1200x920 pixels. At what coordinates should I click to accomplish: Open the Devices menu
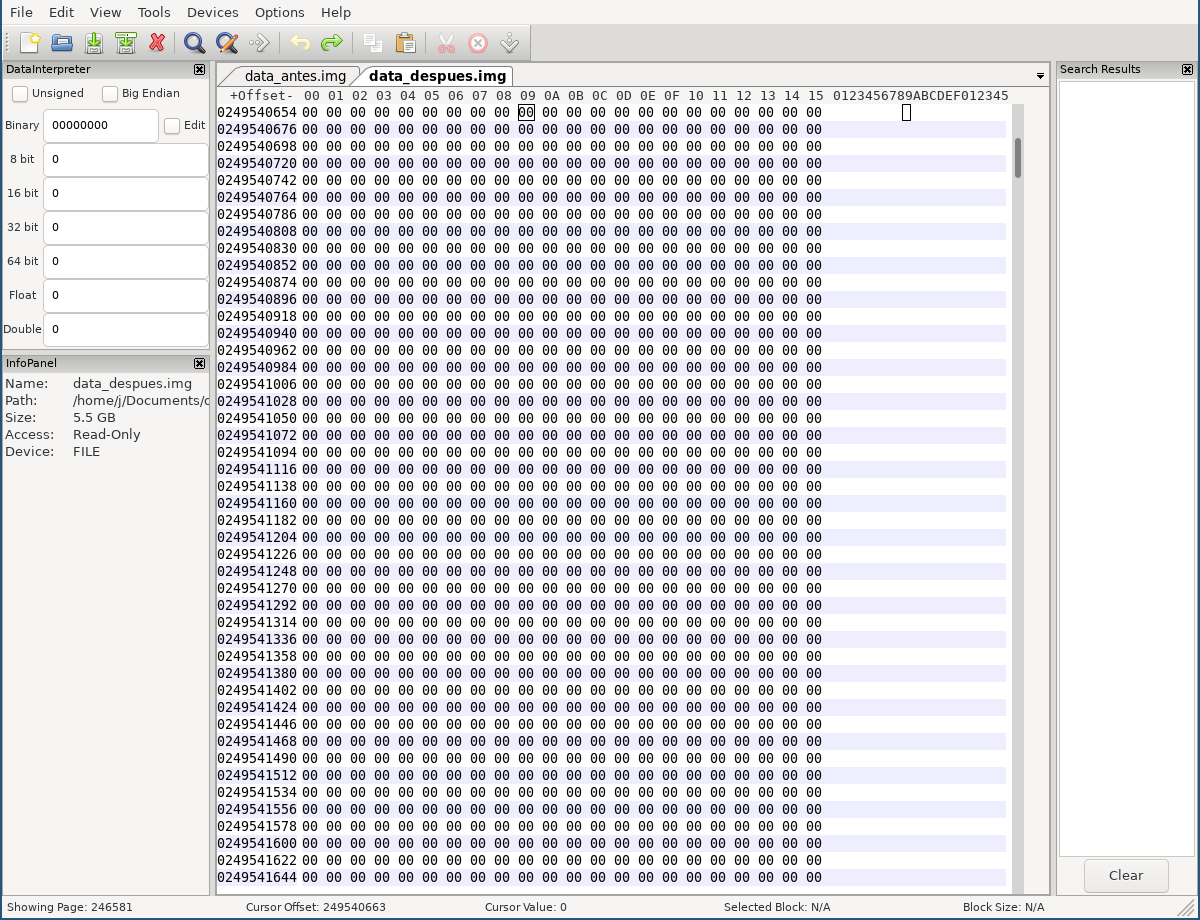[212, 12]
